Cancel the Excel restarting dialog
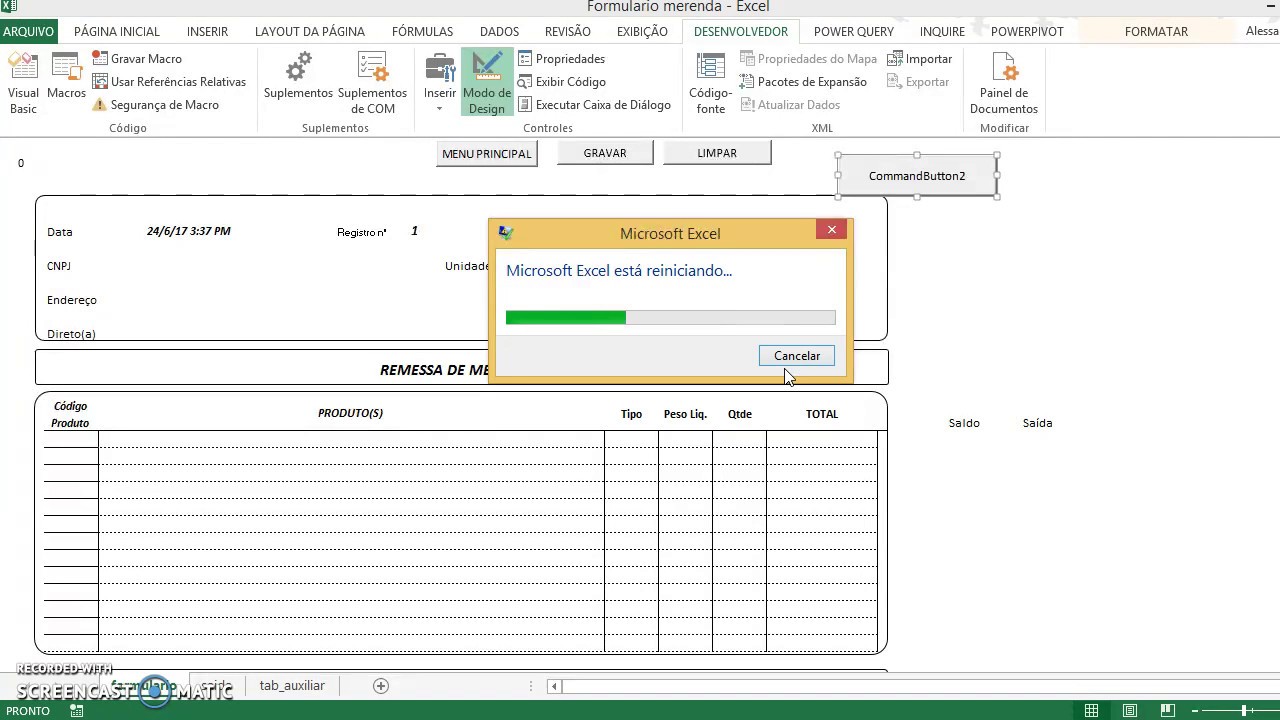1280x720 pixels. (x=797, y=356)
